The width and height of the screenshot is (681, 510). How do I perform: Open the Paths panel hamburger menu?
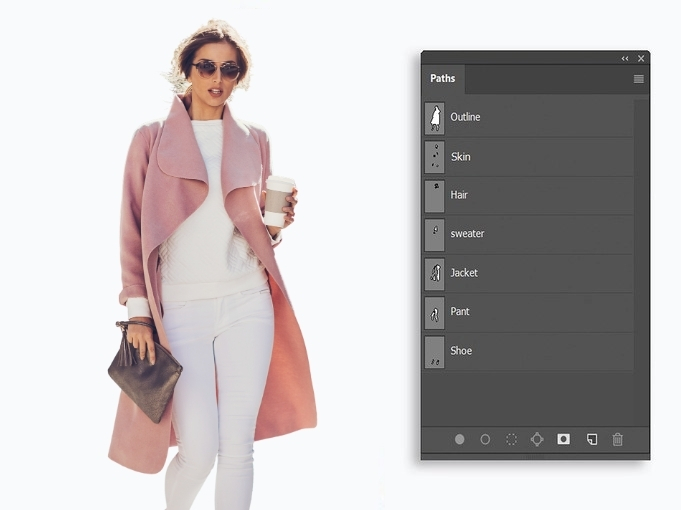[638, 79]
